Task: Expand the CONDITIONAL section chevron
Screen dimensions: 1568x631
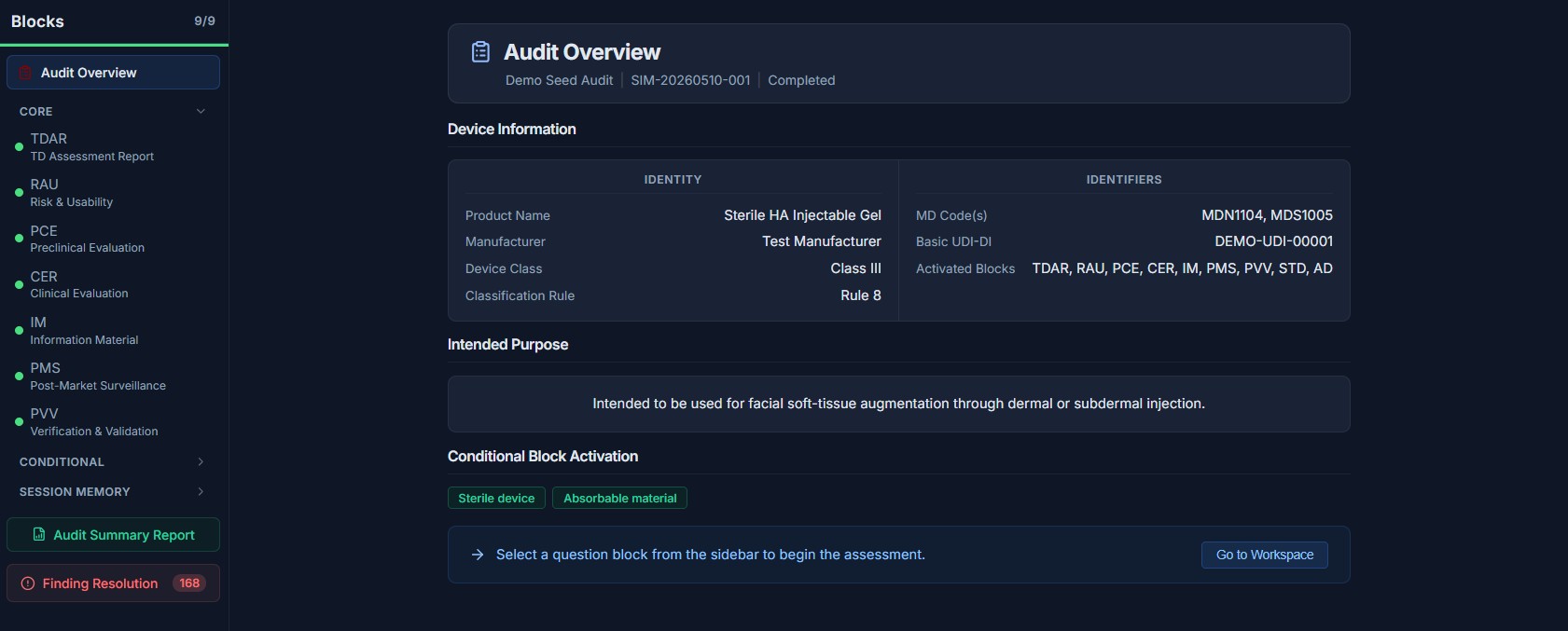Action: point(201,462)
